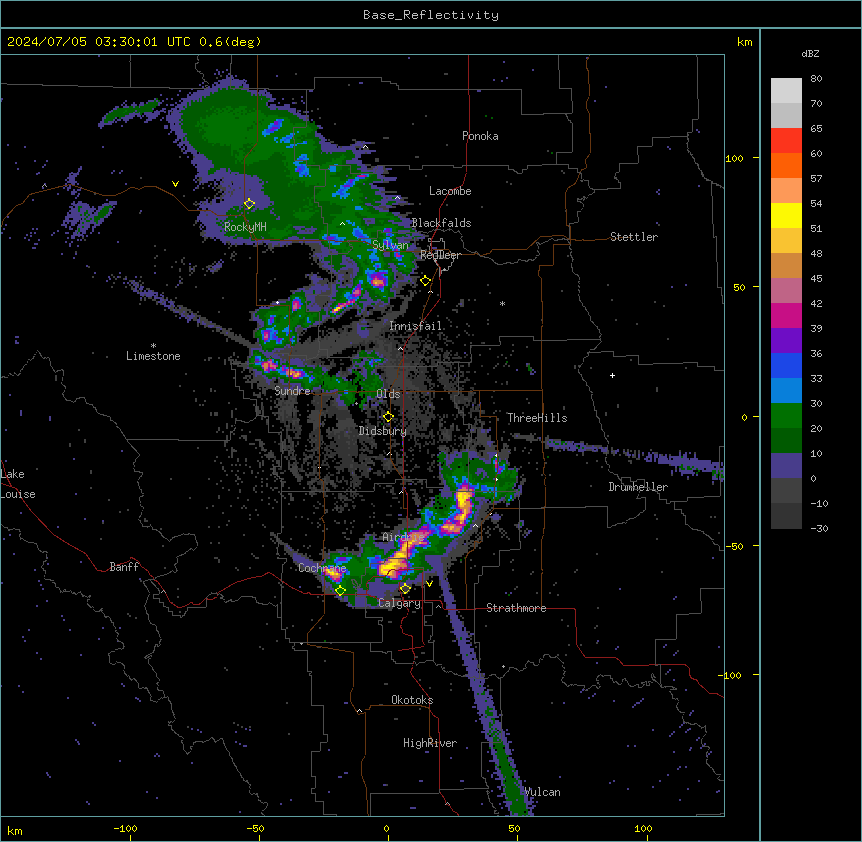Click the km label in the top-right corner
Viewport: 862px width, 842px height.
[744, 42]
